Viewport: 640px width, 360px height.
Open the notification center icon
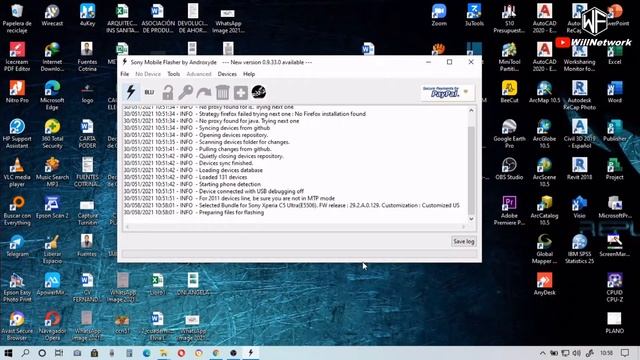pos(625,353)
